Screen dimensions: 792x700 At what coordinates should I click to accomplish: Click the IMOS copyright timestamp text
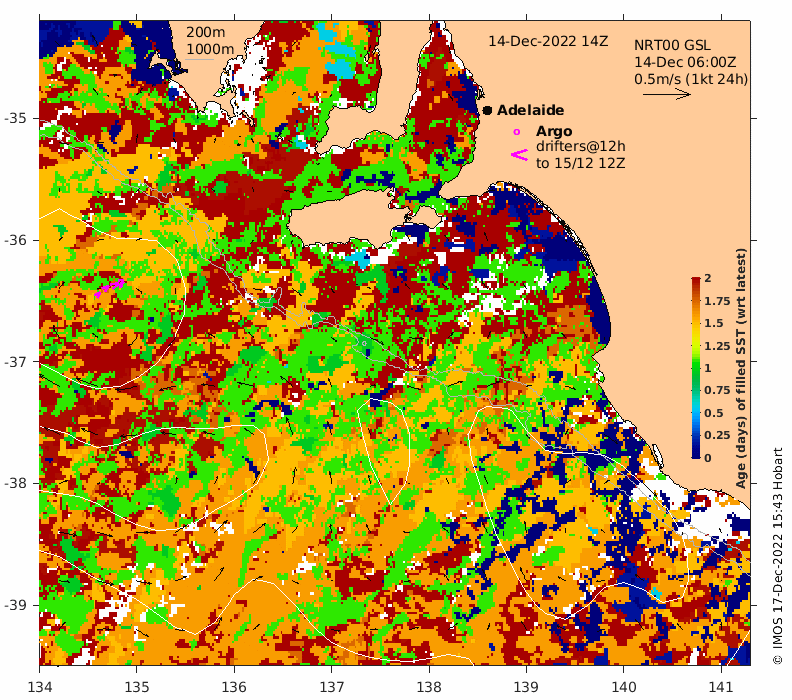pos(777,556)
